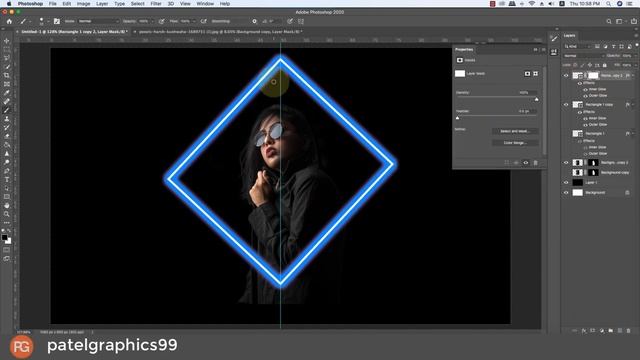
Task: Open the Filter menu
Action: pyautogui.click(x=156, y=4)
